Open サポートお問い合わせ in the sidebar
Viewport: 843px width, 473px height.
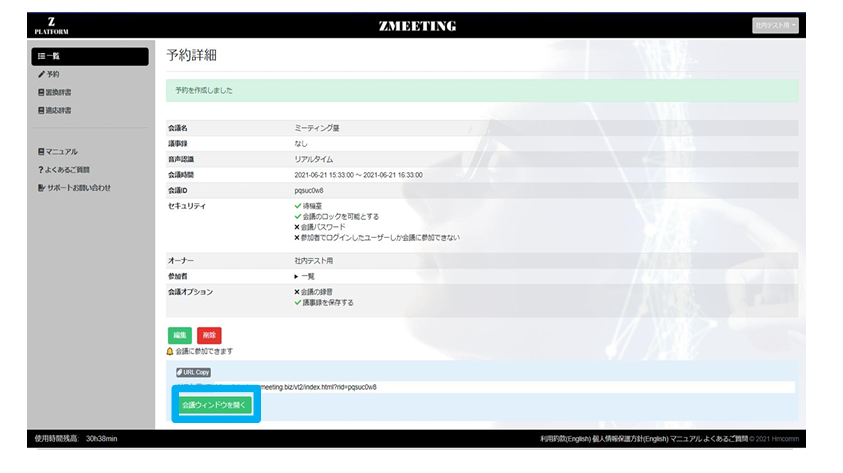coord(74,188)
